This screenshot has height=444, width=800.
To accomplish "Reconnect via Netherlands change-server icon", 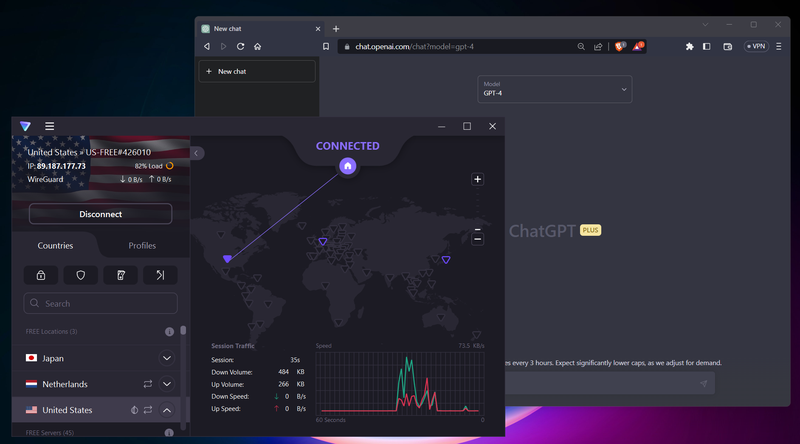I will [148, 384].
